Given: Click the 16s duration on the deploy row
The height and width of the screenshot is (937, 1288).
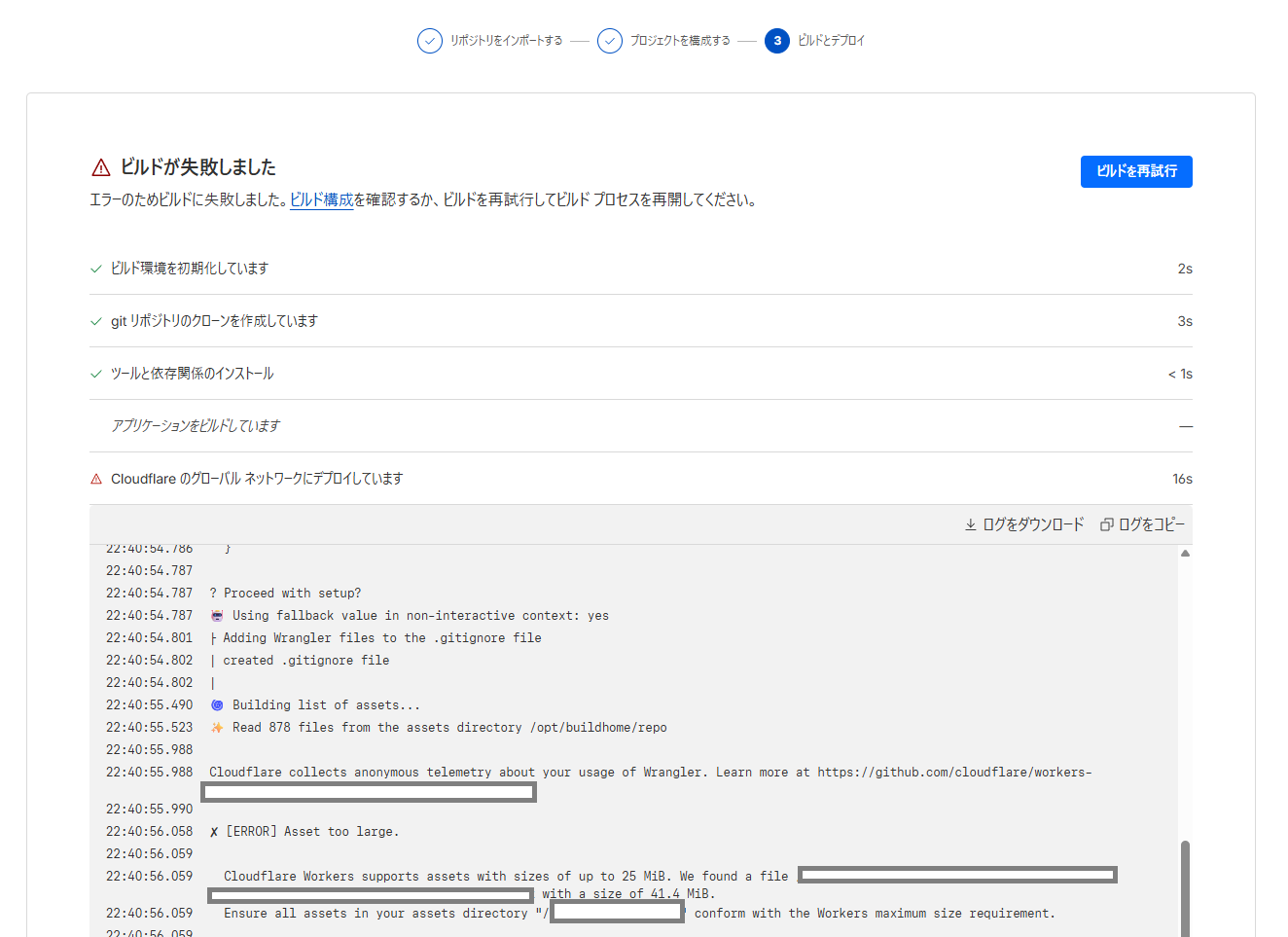Looking at the screenshot, I should [1182, 479].
